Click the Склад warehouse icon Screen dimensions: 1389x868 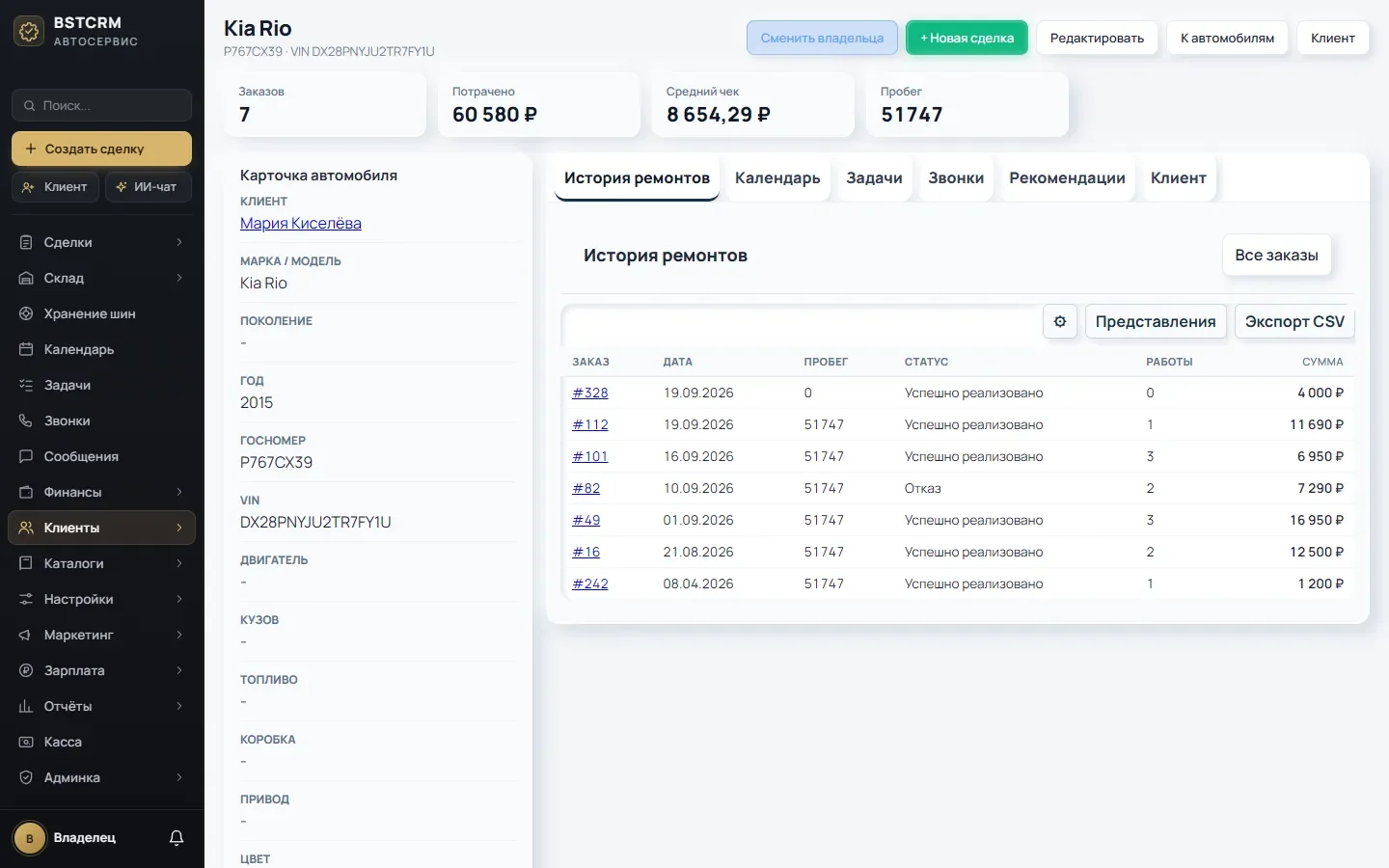[26, 278]
